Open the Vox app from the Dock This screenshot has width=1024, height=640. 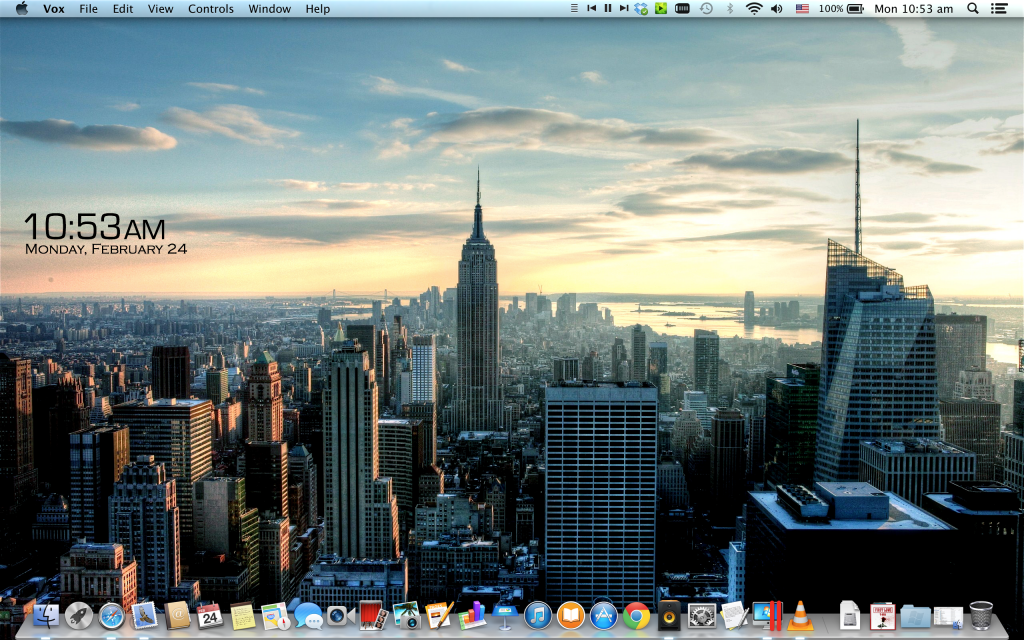[669, 615]
